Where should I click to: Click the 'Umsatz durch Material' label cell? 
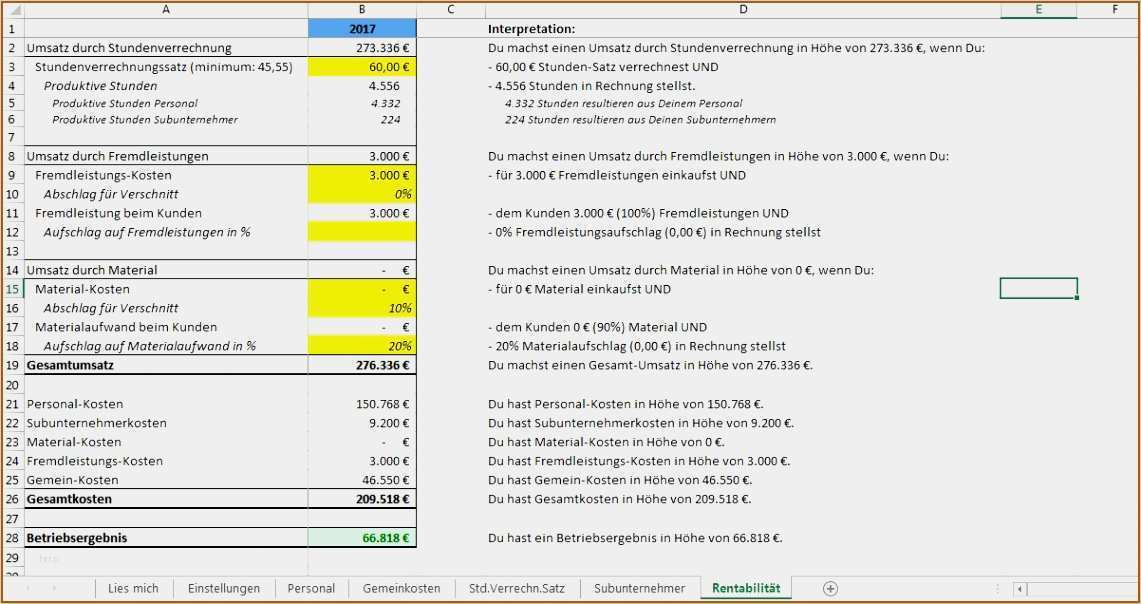coord(166,270)
